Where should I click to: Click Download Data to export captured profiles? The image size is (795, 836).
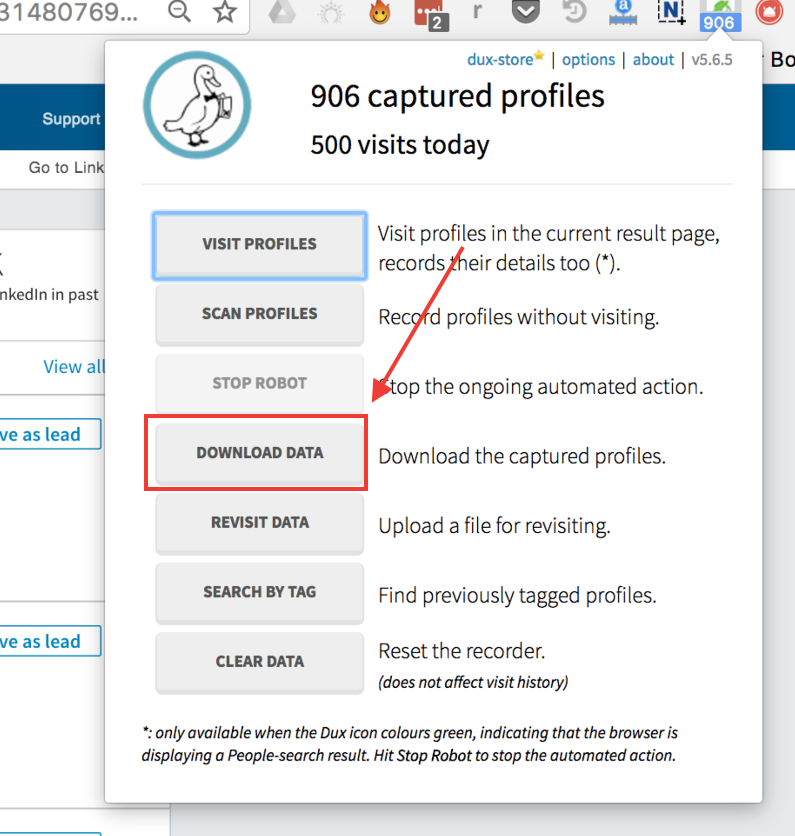pos(260,453)
